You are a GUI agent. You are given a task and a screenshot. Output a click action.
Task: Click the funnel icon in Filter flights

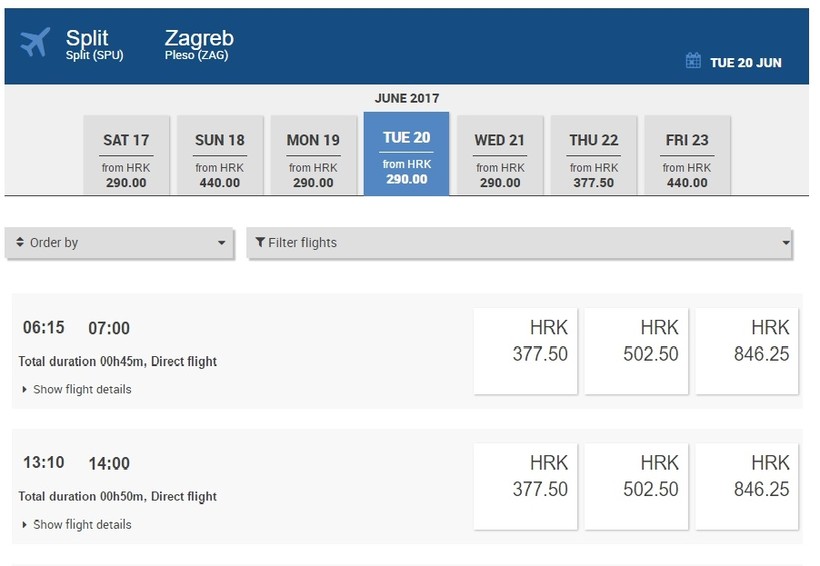260,243
